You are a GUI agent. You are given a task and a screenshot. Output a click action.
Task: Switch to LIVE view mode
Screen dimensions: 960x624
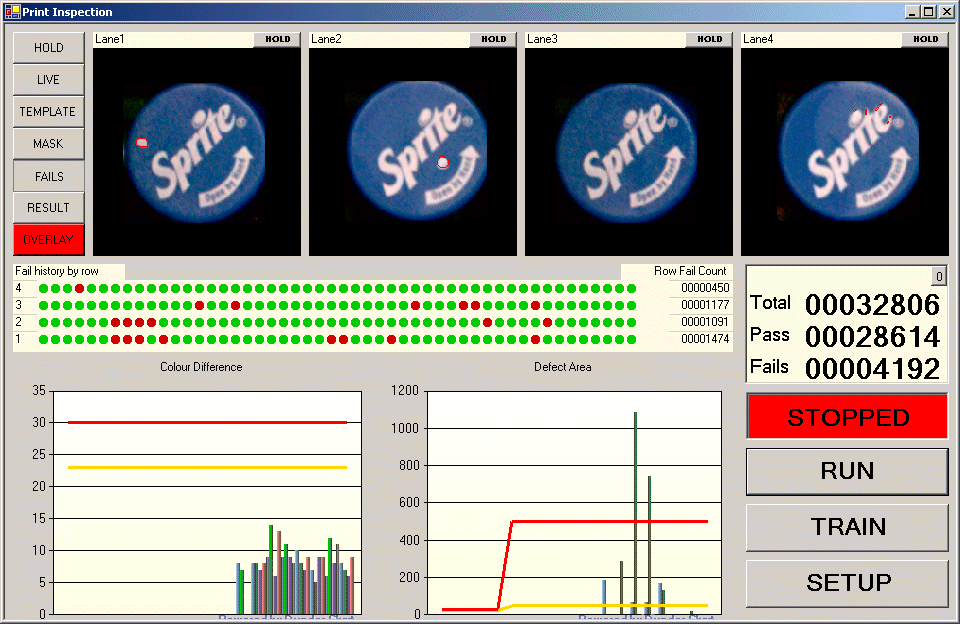[x=49, y=80]
